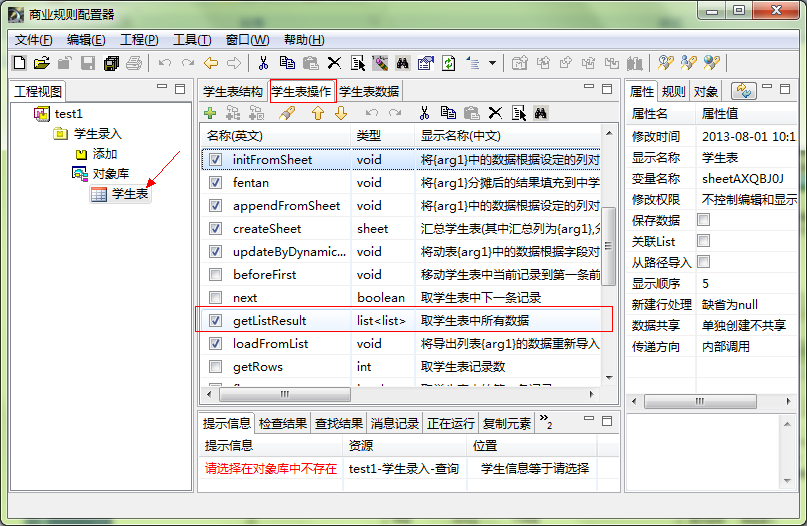Open the 工具(T) menu

point(192,40)
